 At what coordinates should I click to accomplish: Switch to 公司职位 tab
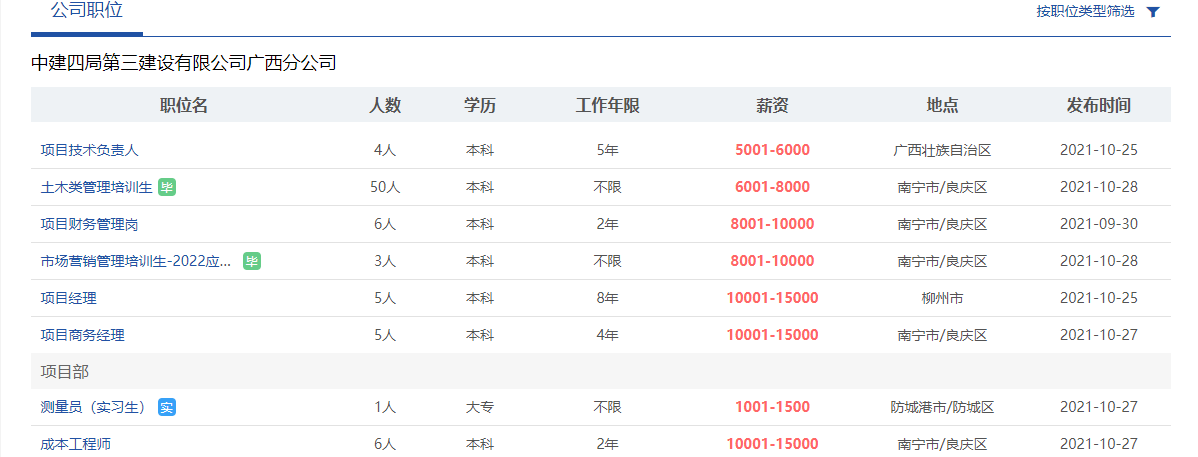click(x=86, y=11)
